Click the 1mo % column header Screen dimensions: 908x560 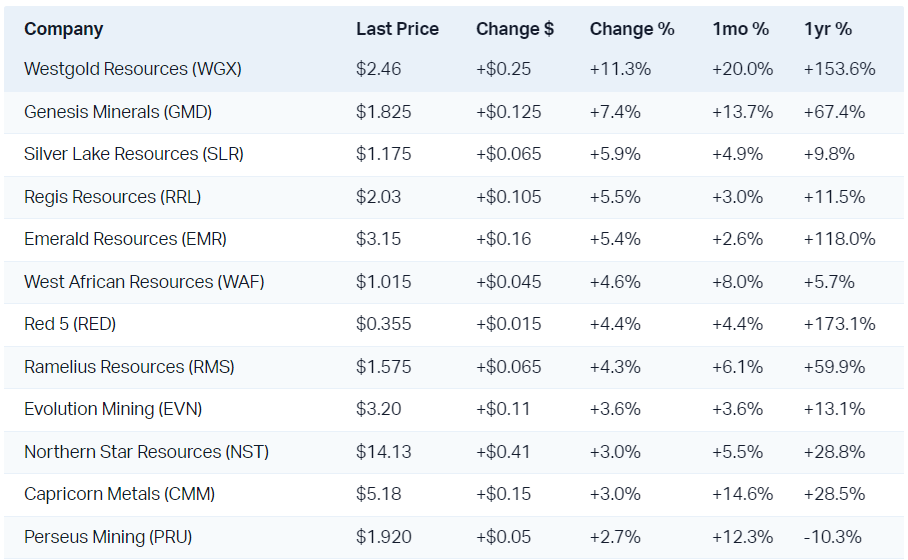[x=741, y=29]
